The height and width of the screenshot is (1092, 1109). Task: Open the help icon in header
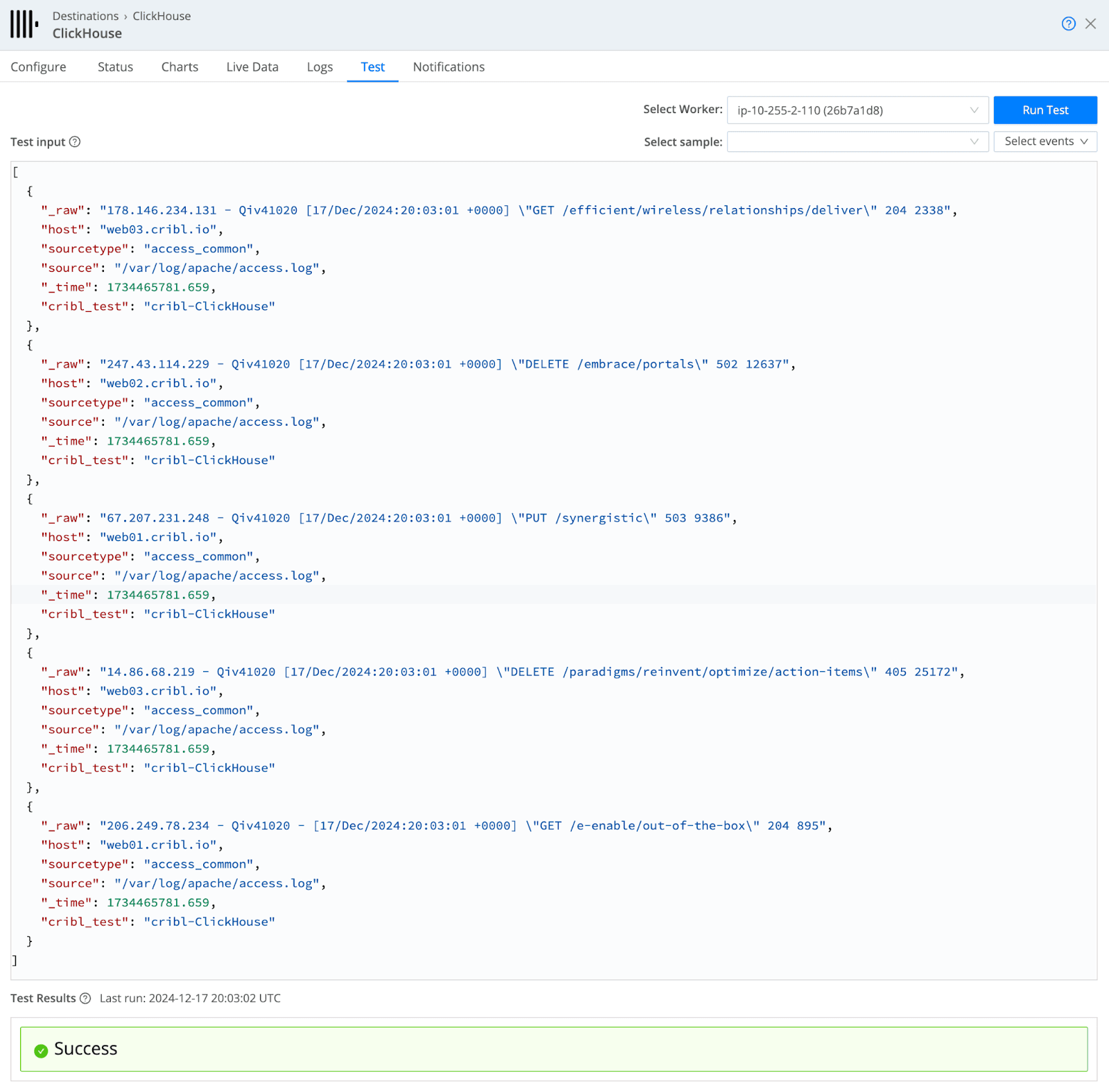click(1068, 24)
